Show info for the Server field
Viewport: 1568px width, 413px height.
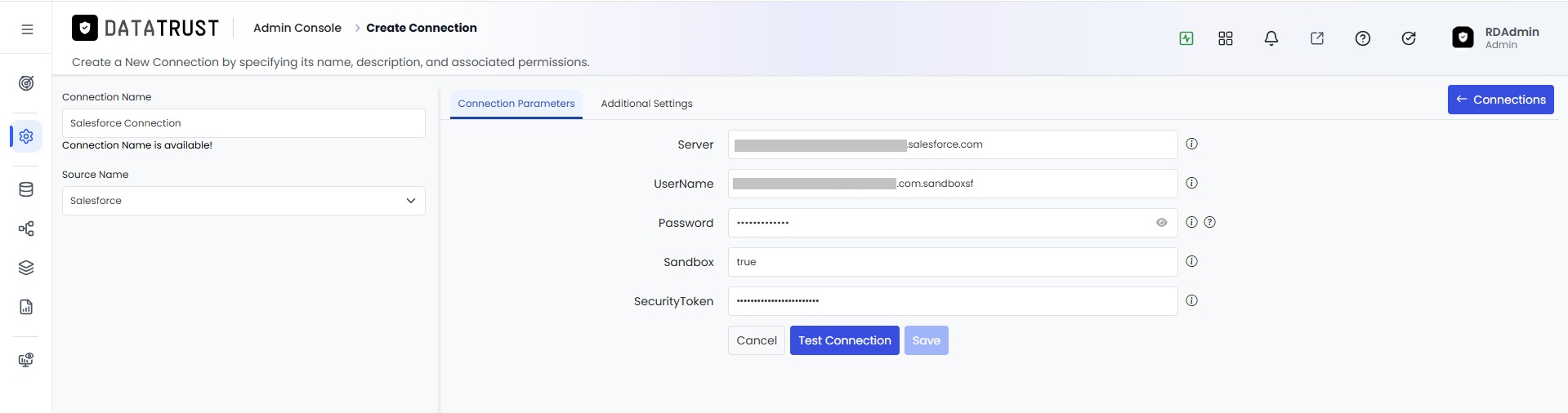pos(1192,144)
